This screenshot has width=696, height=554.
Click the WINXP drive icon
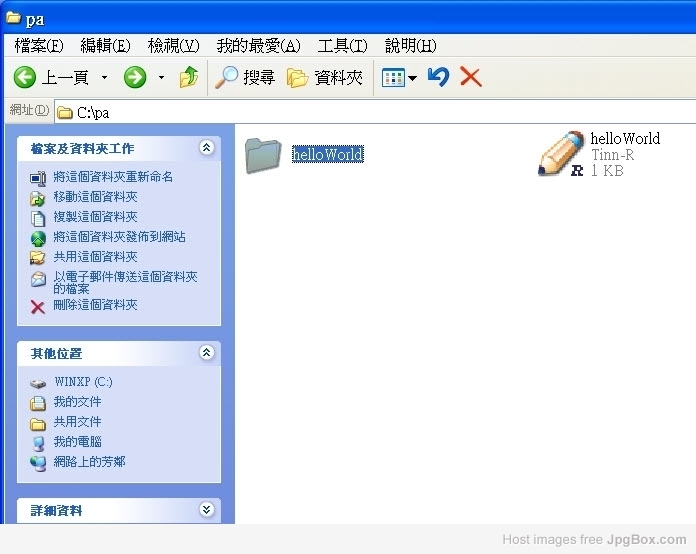[38, 383]
